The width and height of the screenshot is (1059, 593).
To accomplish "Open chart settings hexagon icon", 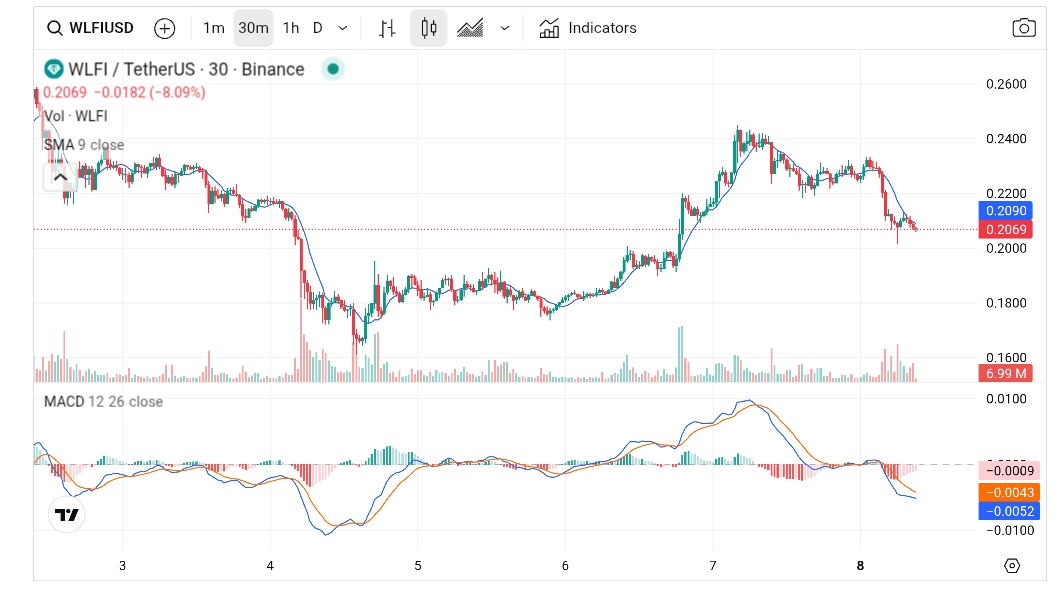I will click(1012, 566).
